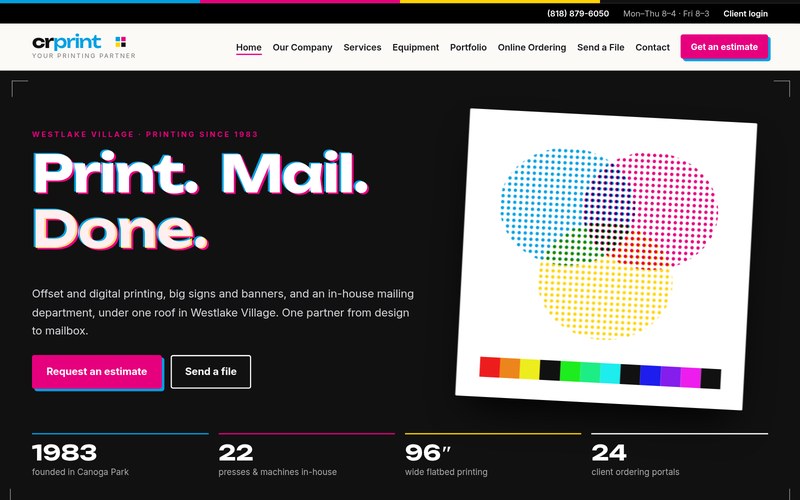Click the orange swatch in color bar
800x500 pixels.
510,368
